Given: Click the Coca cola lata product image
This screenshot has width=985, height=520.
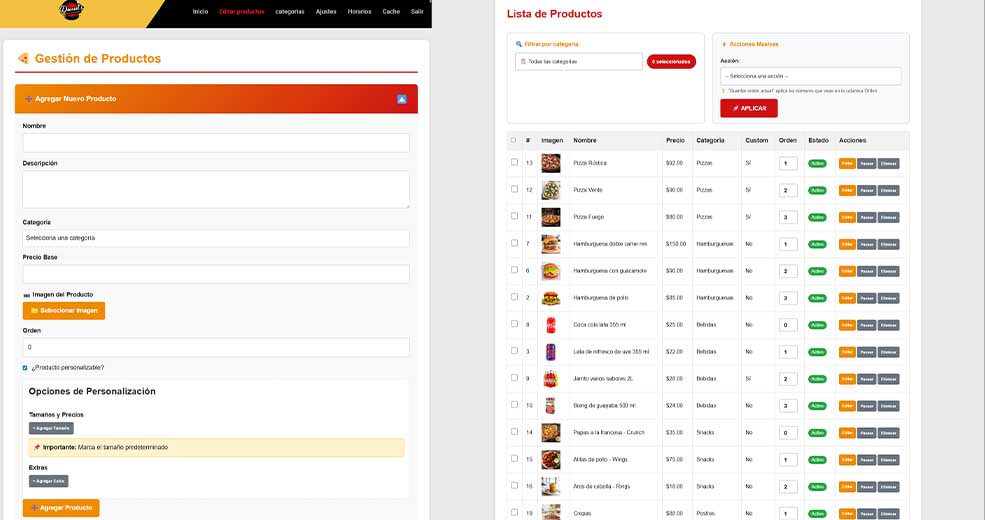Looking at the screenshot, I should click(550, 325).
